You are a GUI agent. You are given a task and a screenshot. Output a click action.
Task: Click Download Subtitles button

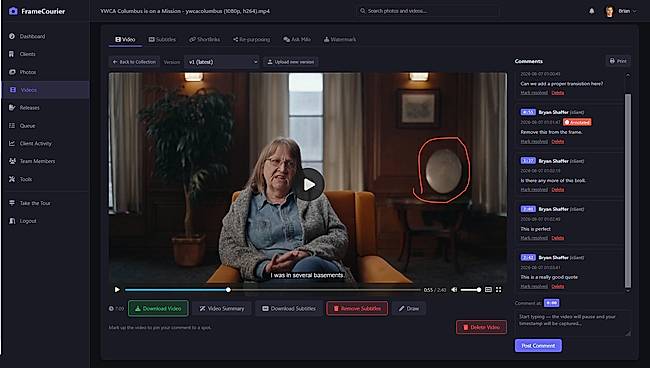(289, 308)
